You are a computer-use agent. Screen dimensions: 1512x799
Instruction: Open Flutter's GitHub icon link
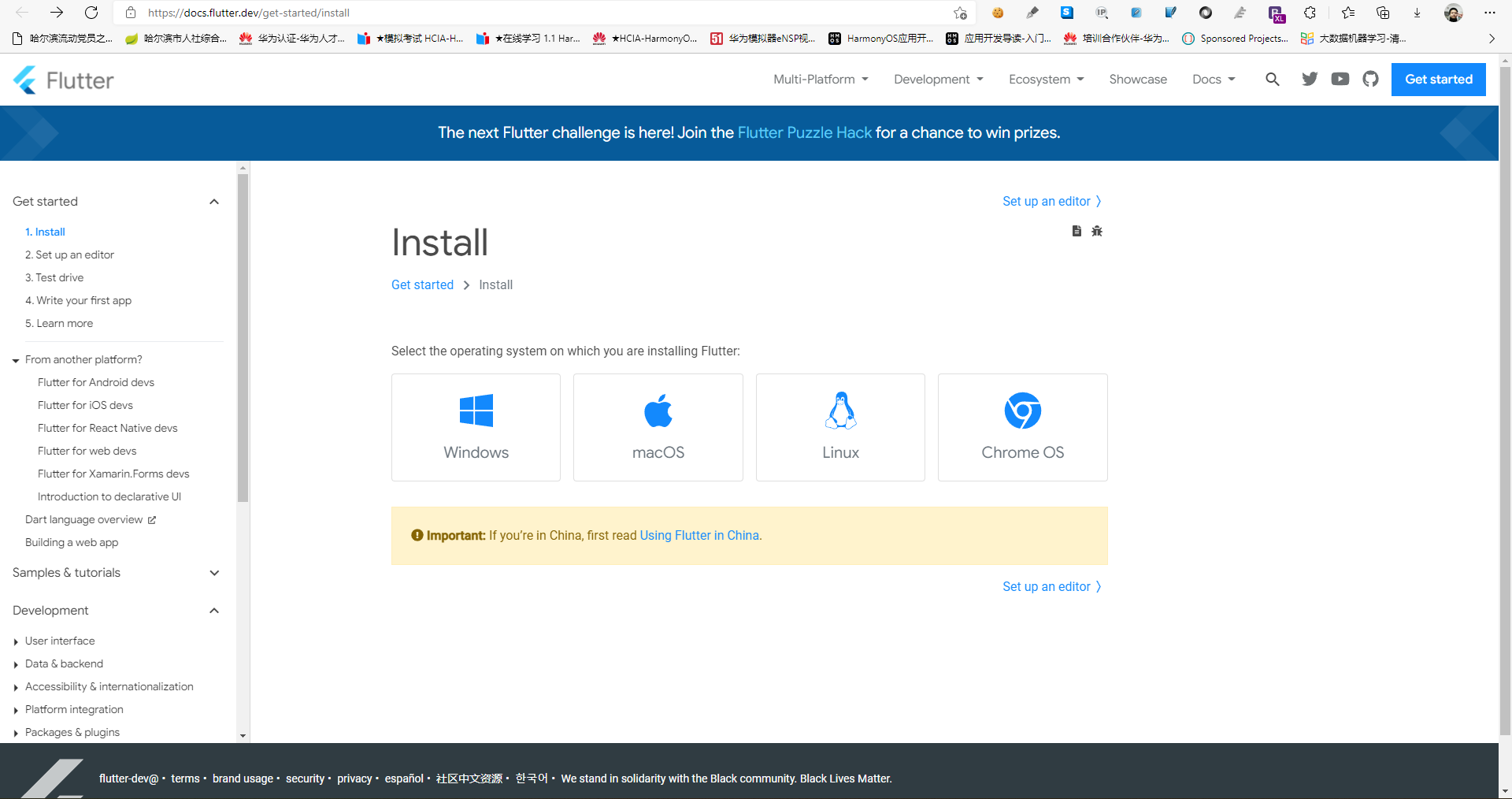1371,79
